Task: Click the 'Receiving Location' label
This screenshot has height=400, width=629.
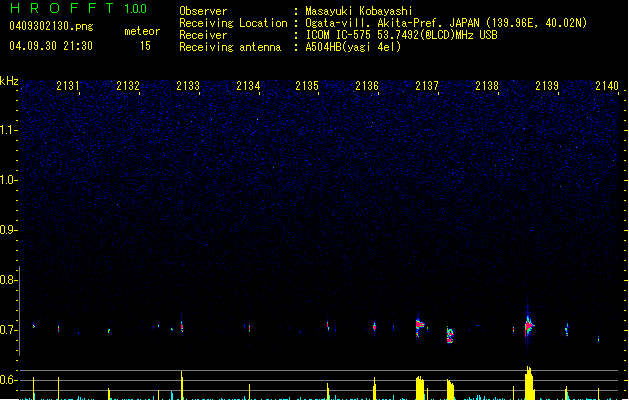Action: pos(233,23)
